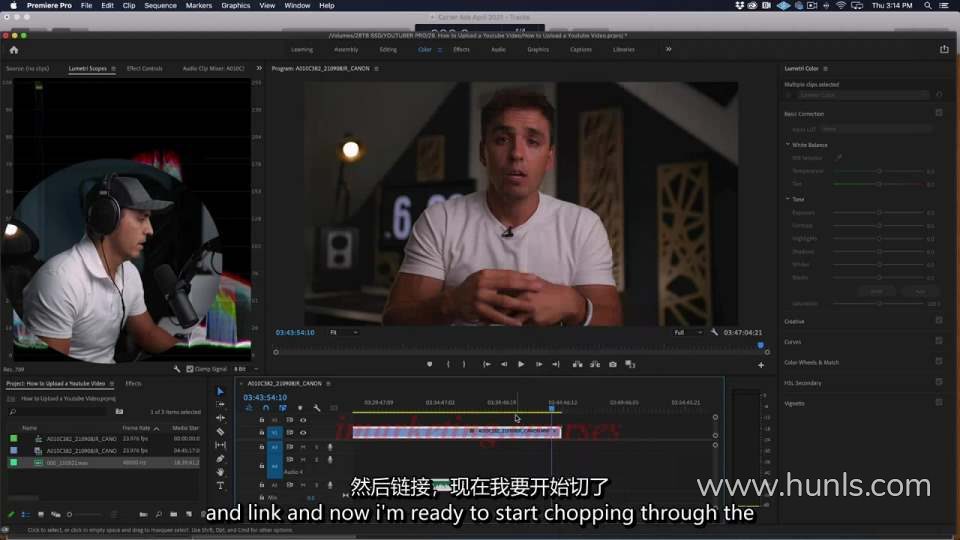960x540 pixels.
Task: Switch project panel to icon view
Action: [x=41, y=514]
